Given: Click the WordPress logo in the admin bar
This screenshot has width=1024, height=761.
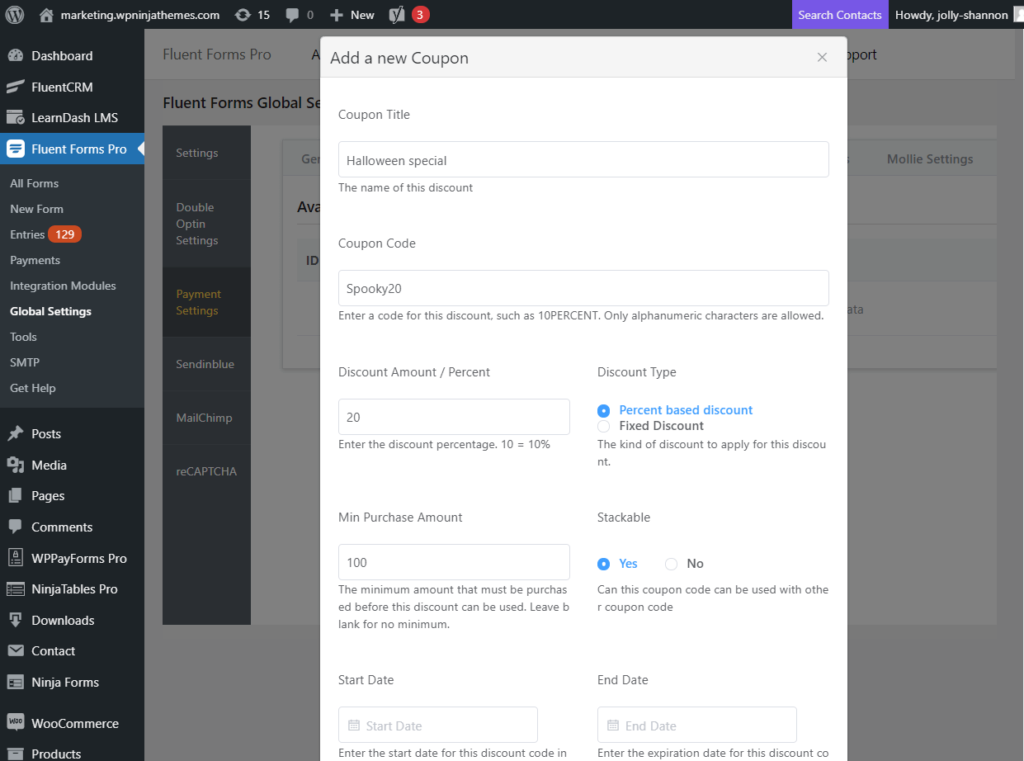Looking at the screenshot, I should pyautogui.click(x=13, y=14).
